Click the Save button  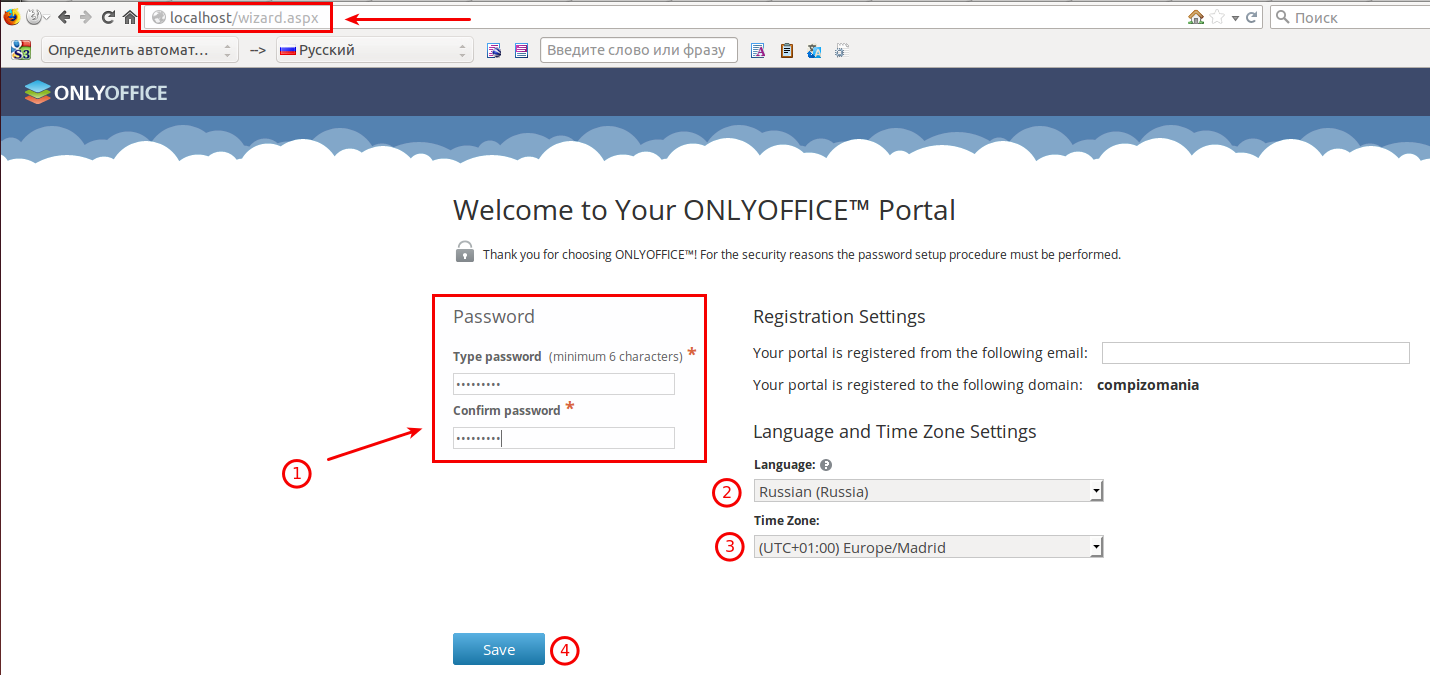click(x=499, y=649)
